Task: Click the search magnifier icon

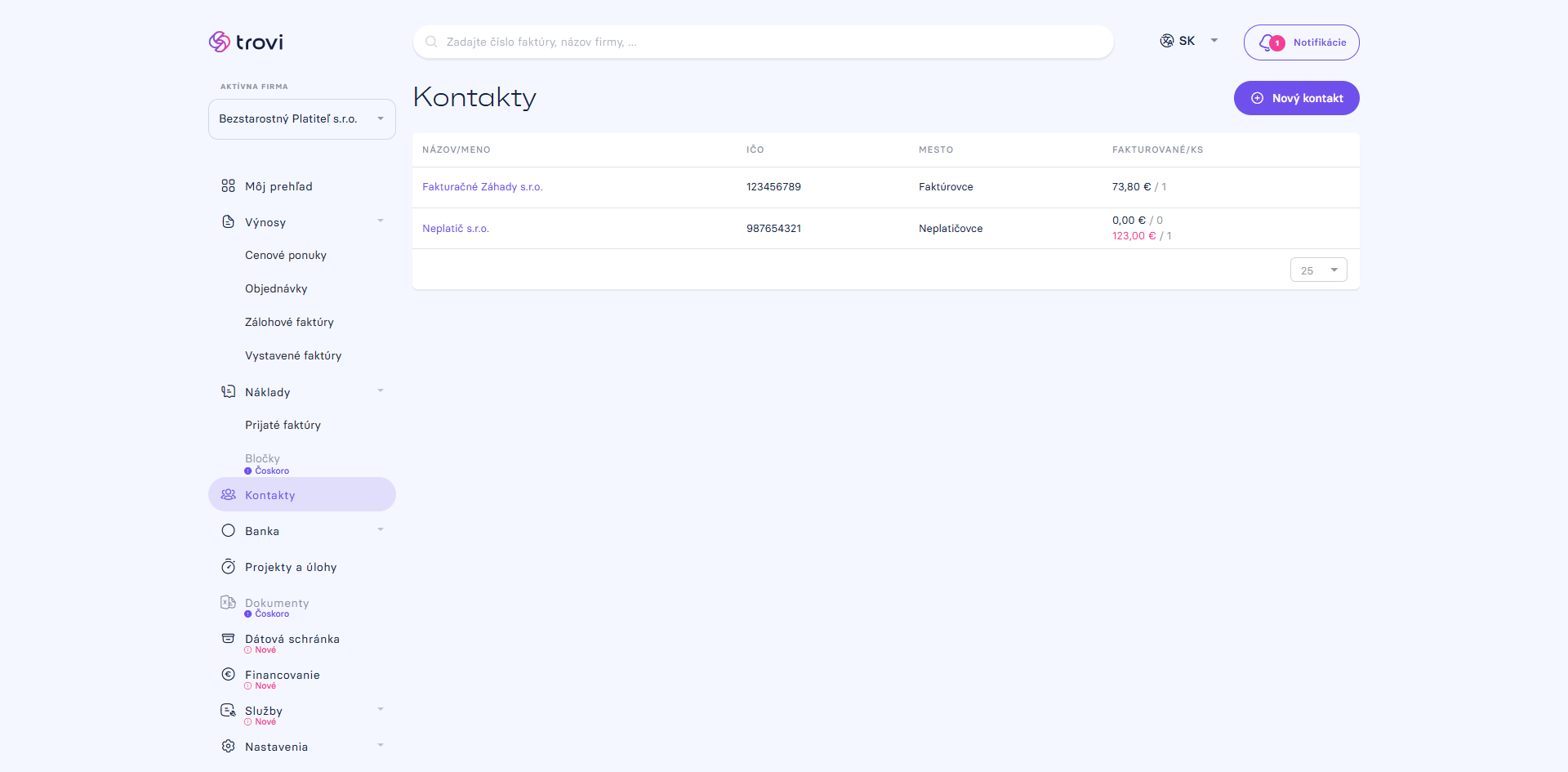Action: pos(431,42)
